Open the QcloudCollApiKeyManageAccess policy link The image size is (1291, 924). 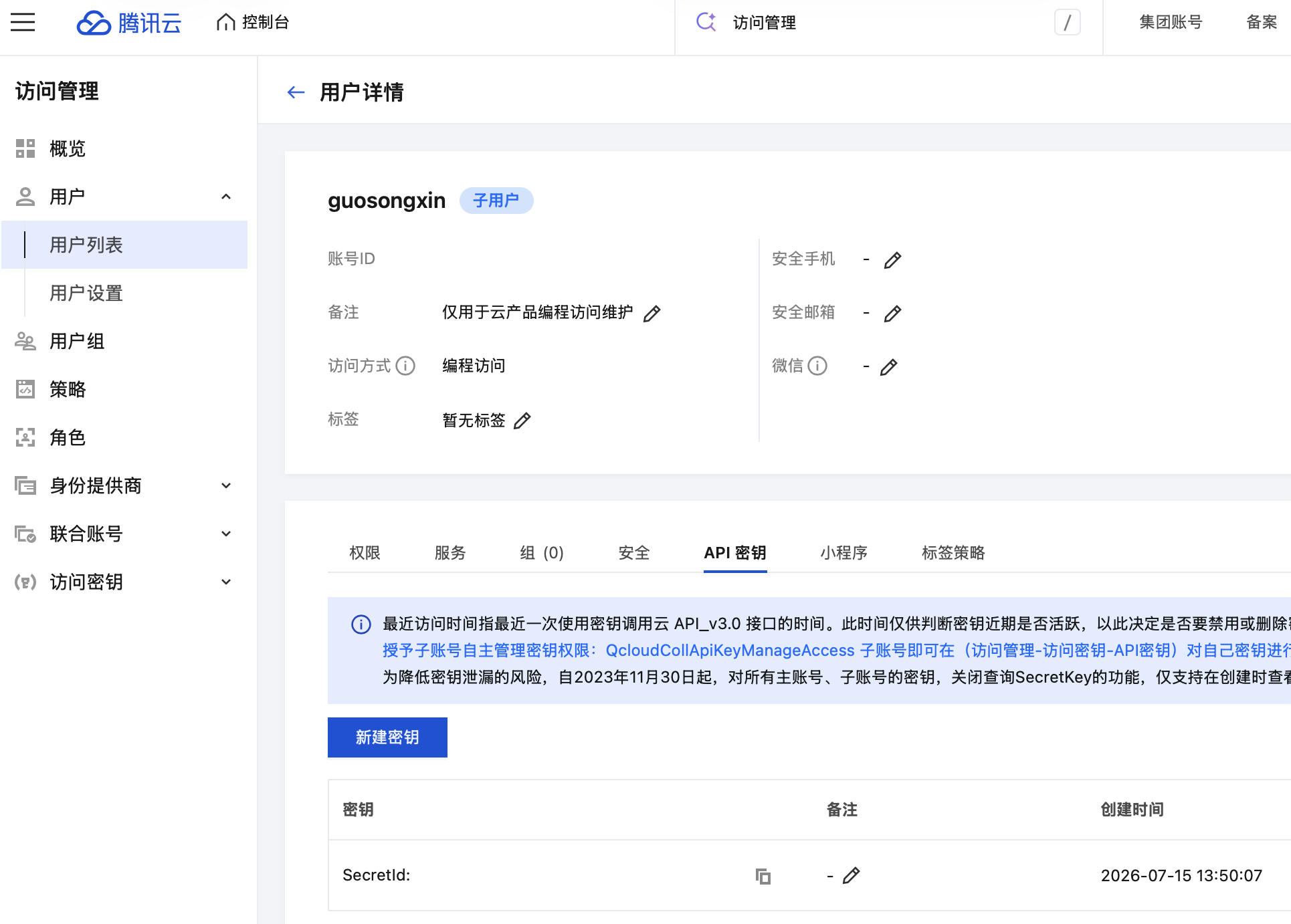(x=730, y=650)
